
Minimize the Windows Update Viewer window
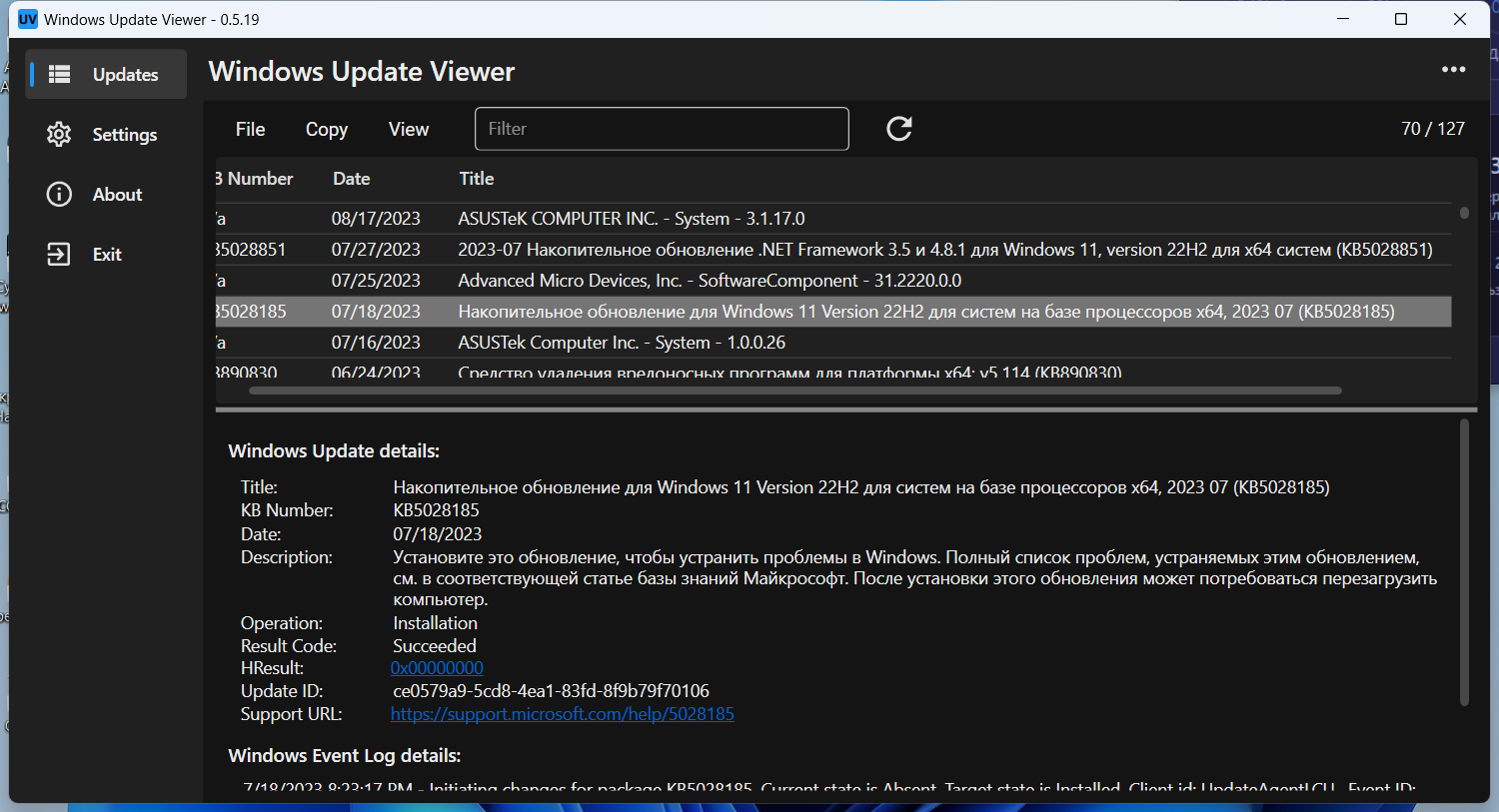pyautogui.click(x=1343, y=19)
